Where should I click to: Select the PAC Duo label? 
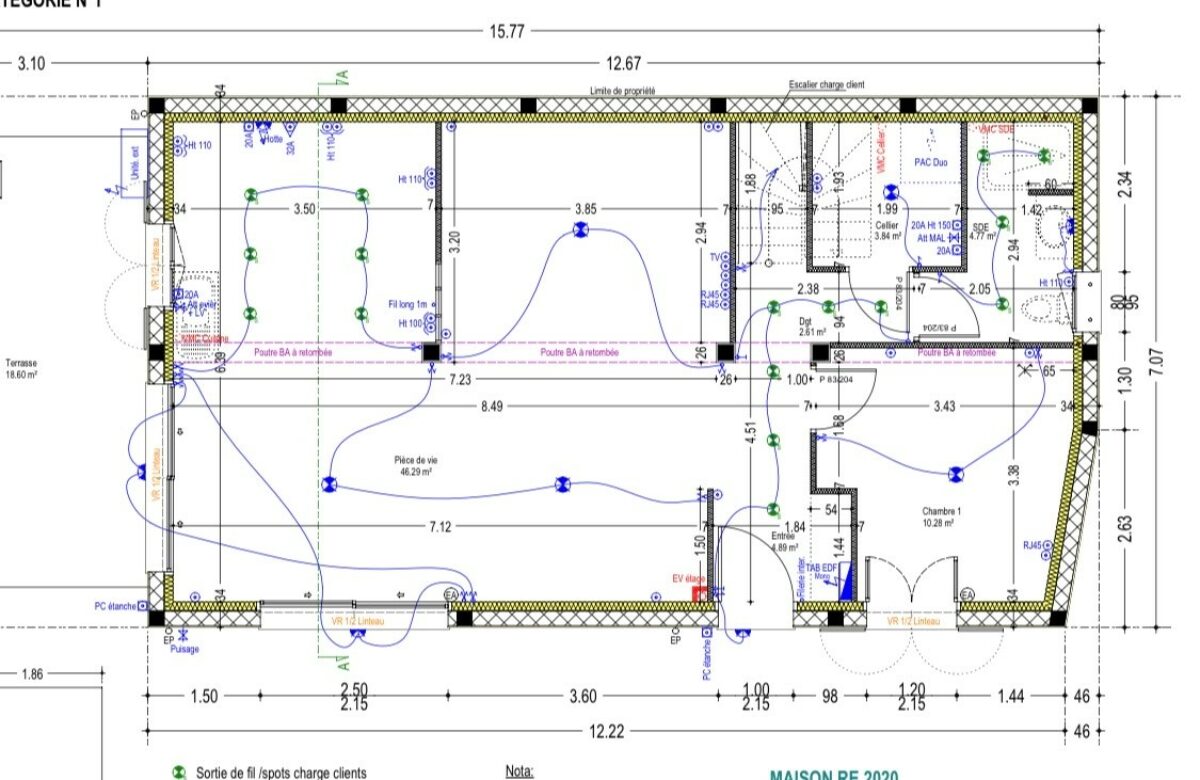coord(930,162)
